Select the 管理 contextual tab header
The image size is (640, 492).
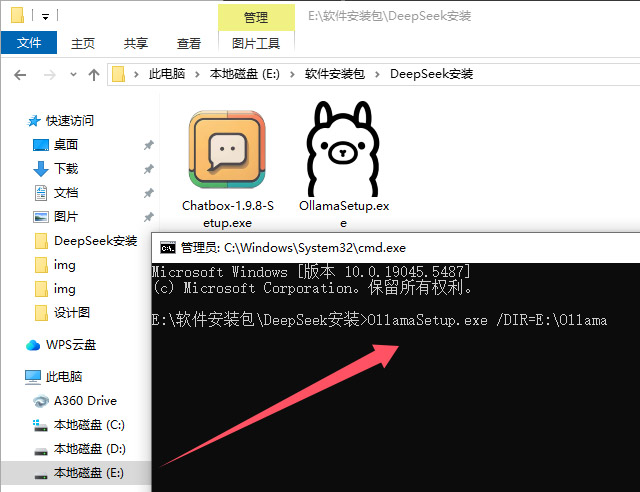click(256, 17)
